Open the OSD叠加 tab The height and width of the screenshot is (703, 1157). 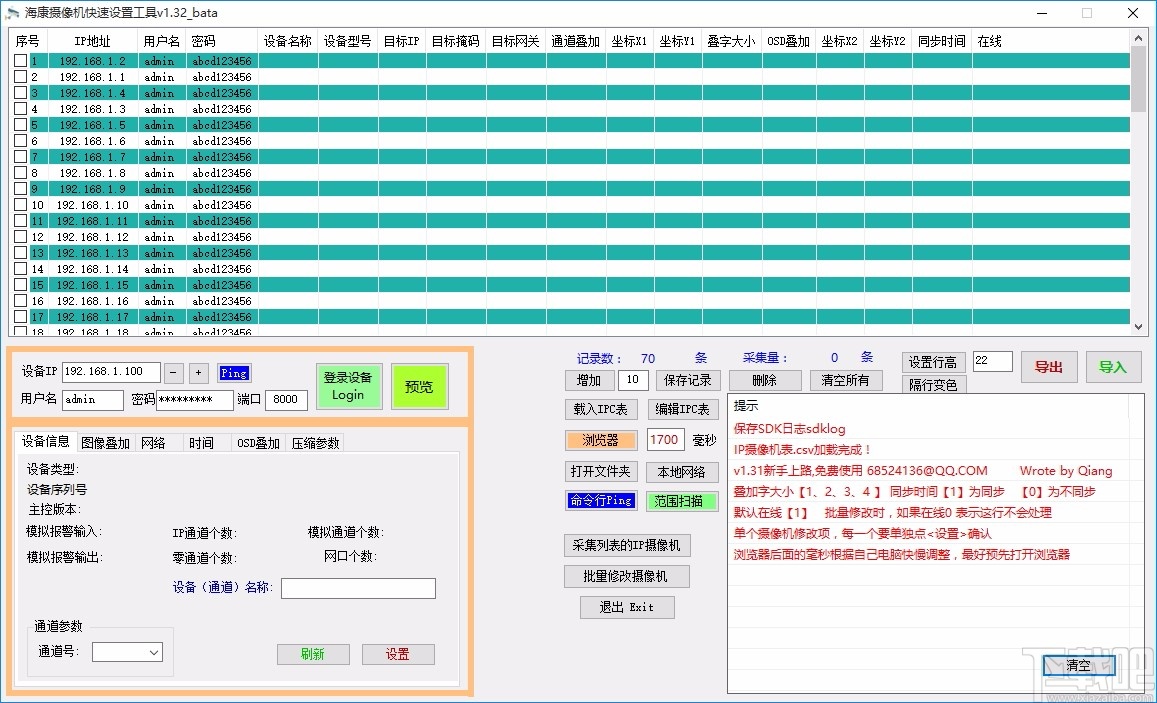point(258,441)
